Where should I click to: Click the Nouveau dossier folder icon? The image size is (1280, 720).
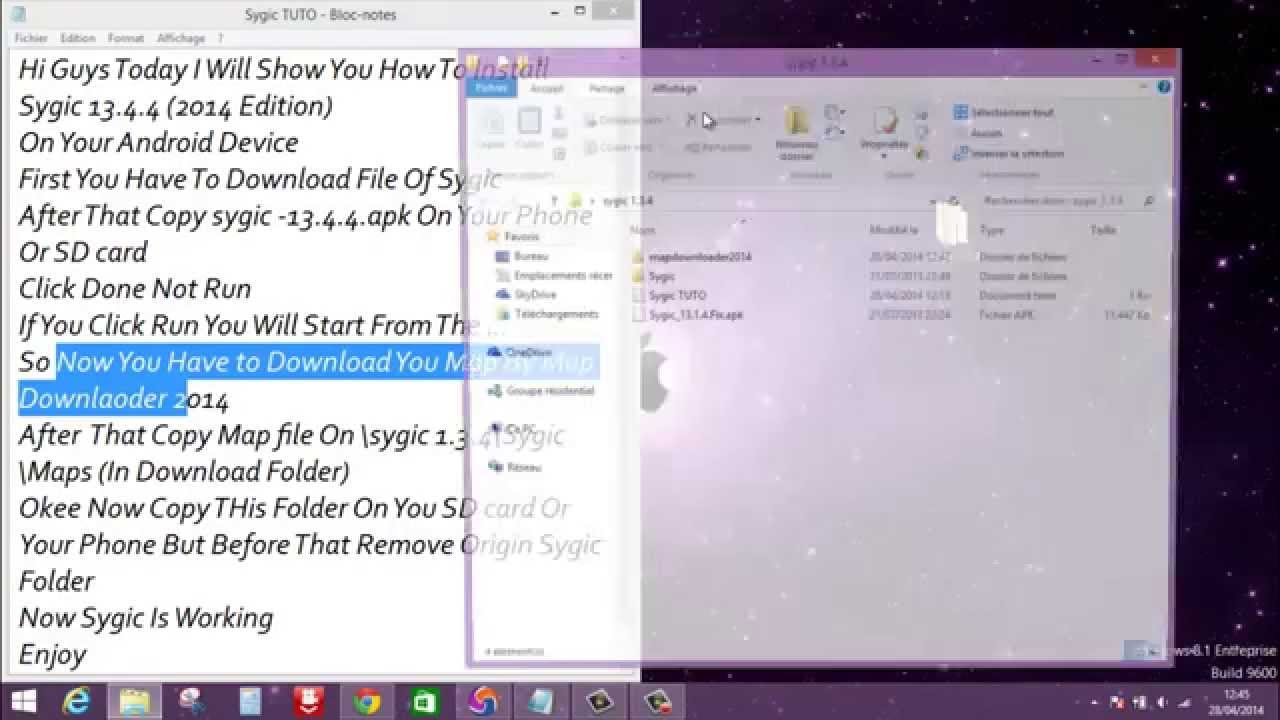[x=797, y=121]
